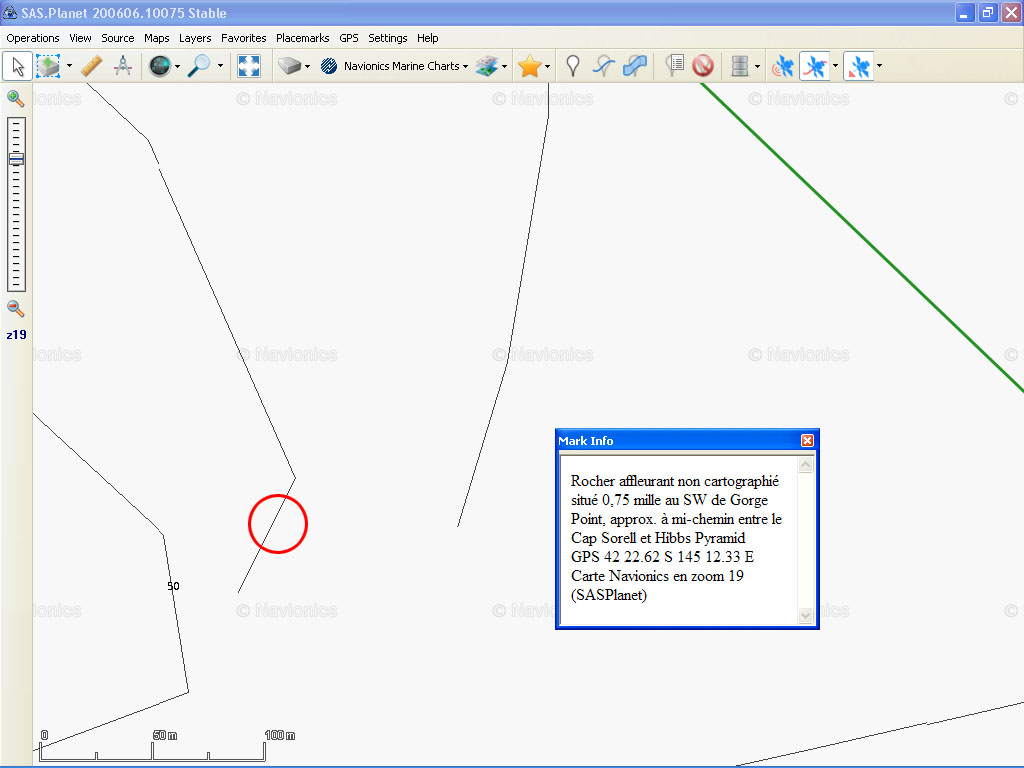Viewport: 1024px width, 768px height.
Task: Restore down the SAS.Planet window
Action: click(988, 12)
